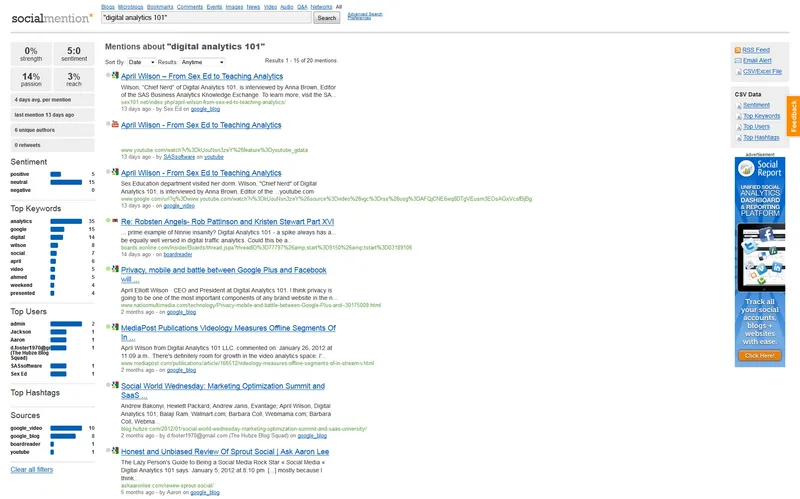Click the boardreader source link under Robsten result
800x499 pixels.
pyautogui.click(x=178, y=255)
